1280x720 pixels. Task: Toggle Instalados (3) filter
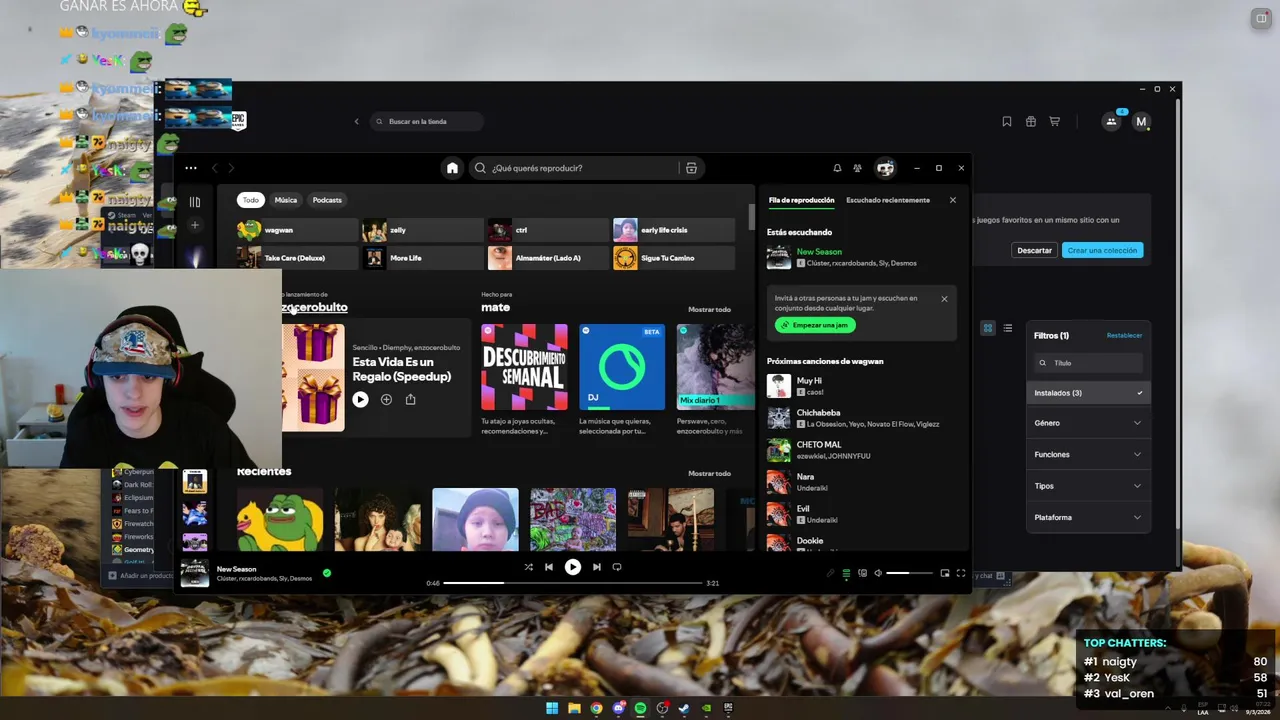pyautogui.click(x=1089, y=393)
